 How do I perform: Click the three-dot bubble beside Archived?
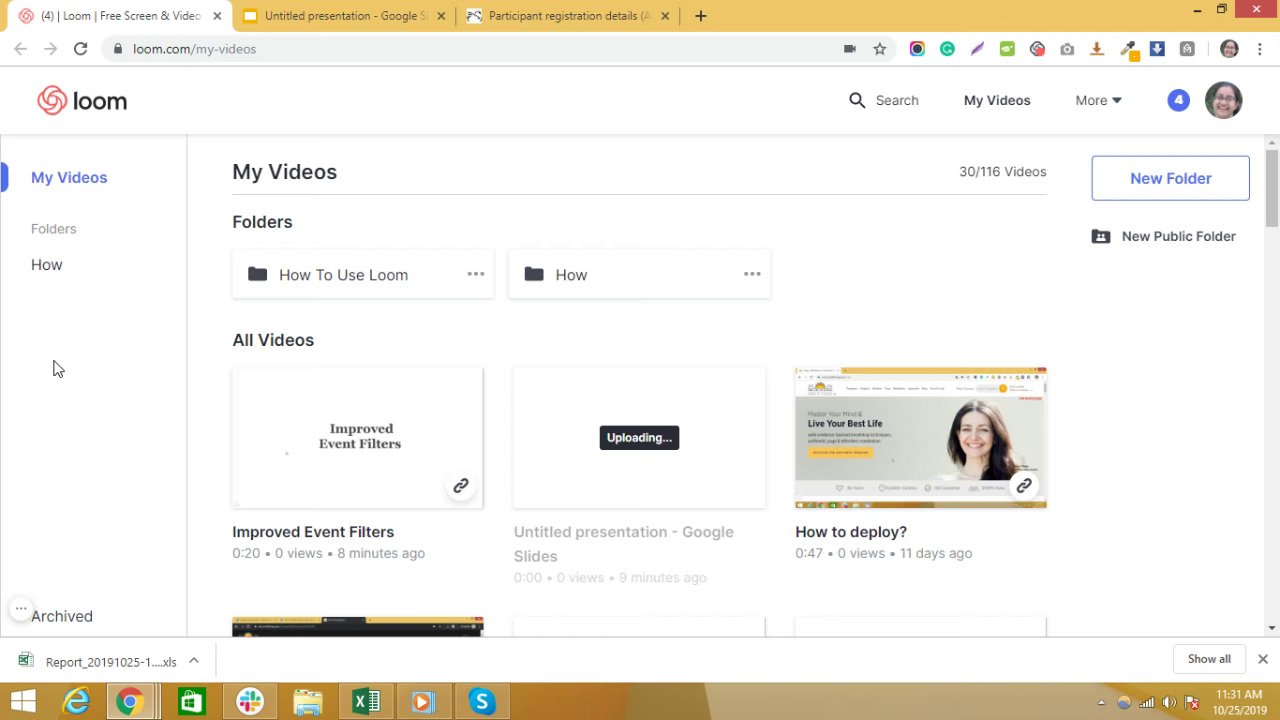click(20, 608)
